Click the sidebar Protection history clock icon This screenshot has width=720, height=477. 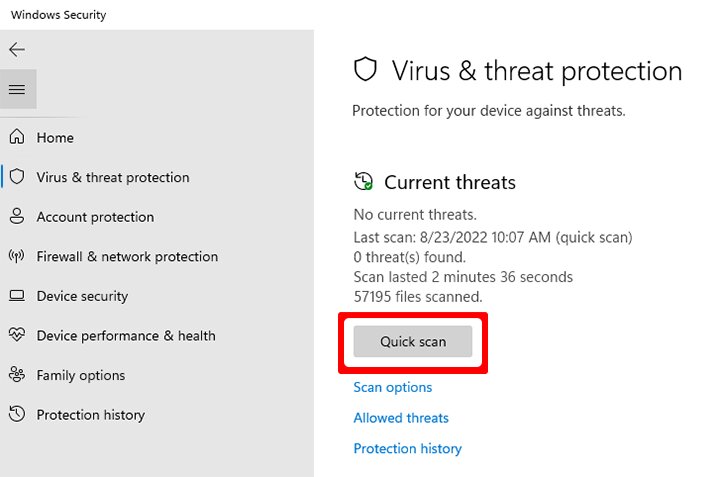(17, 415)
